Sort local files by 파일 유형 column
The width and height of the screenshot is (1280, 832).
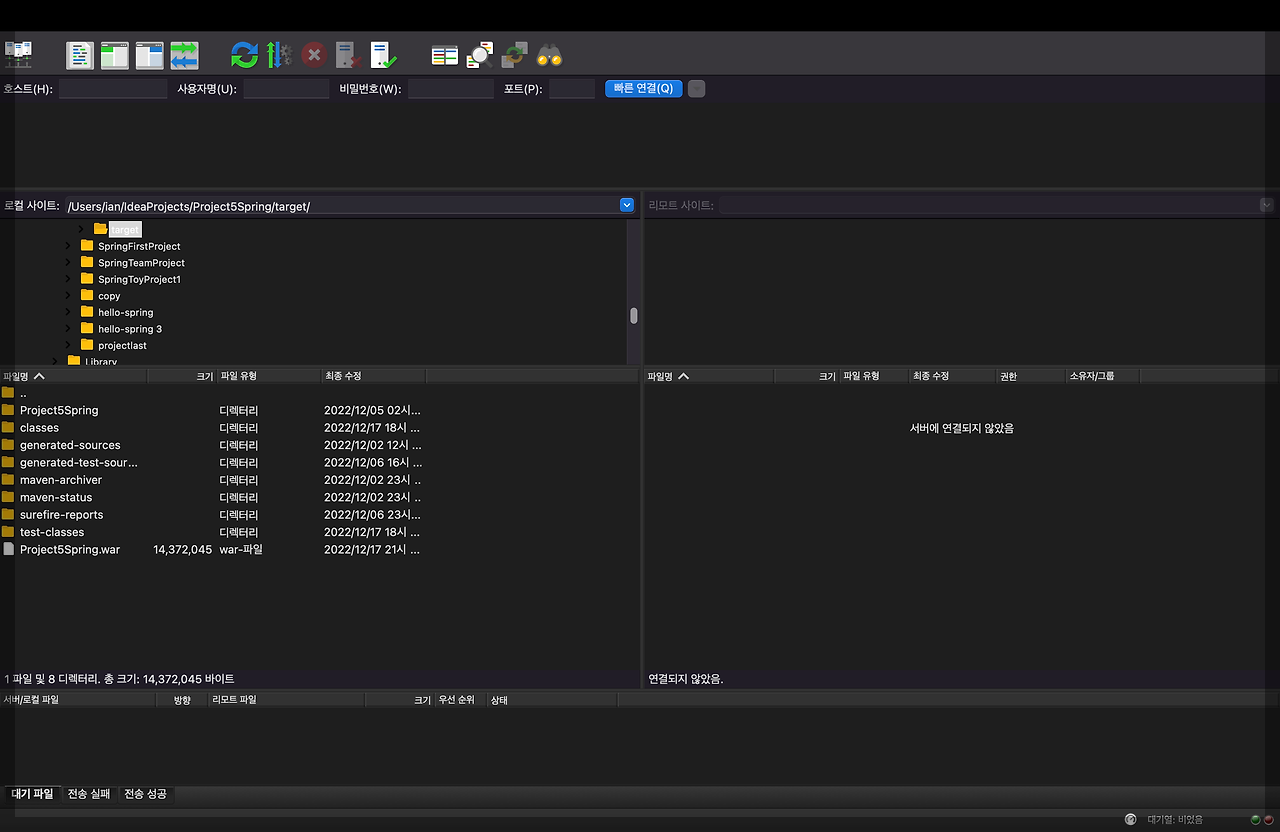[269, 376]
